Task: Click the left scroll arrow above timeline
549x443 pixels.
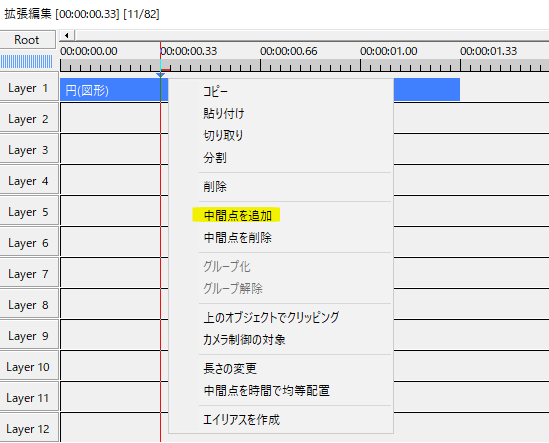Action: coord(67,35)
